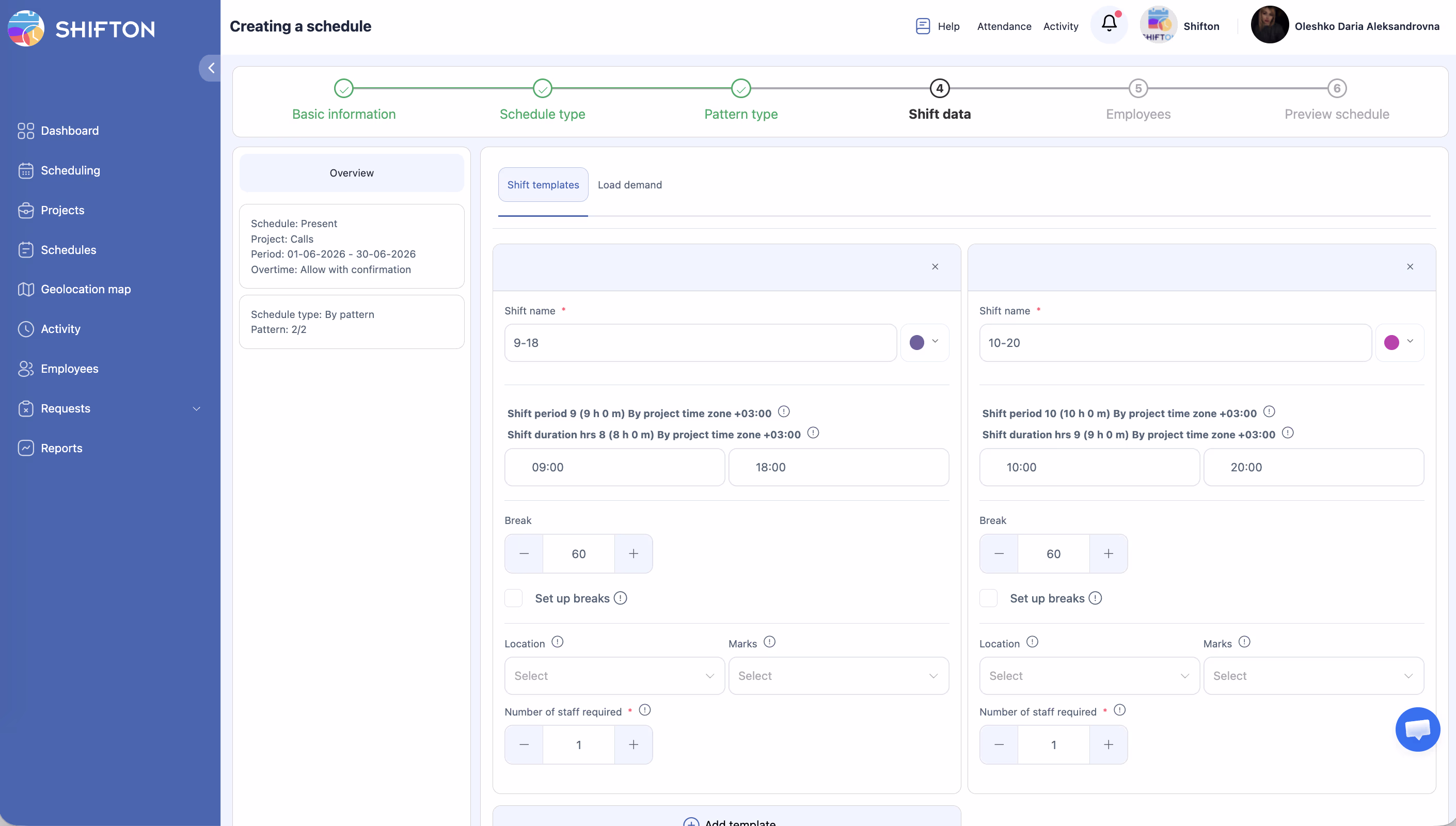The image size is (1456, 826).
Task: Expand the Requests sidebar menu
Action: click(x=196, y=408)
